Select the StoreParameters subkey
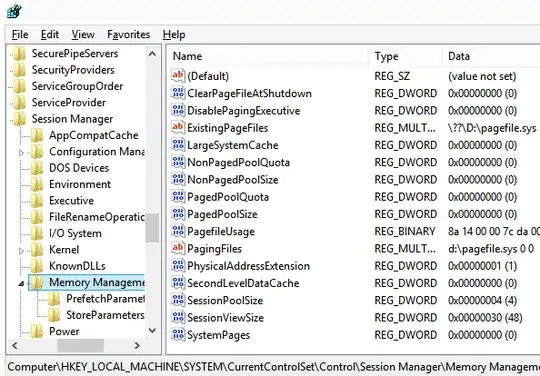The width and height of the screenshot is (540, 376). point(105,315)
